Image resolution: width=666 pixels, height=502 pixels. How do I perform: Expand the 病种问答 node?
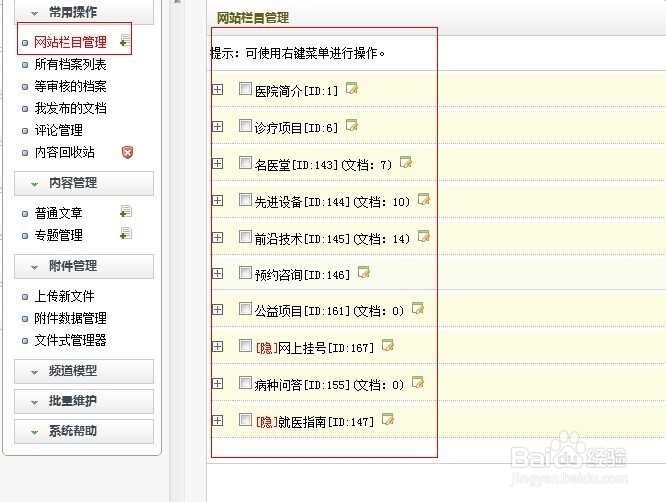(x=217, y=383)
